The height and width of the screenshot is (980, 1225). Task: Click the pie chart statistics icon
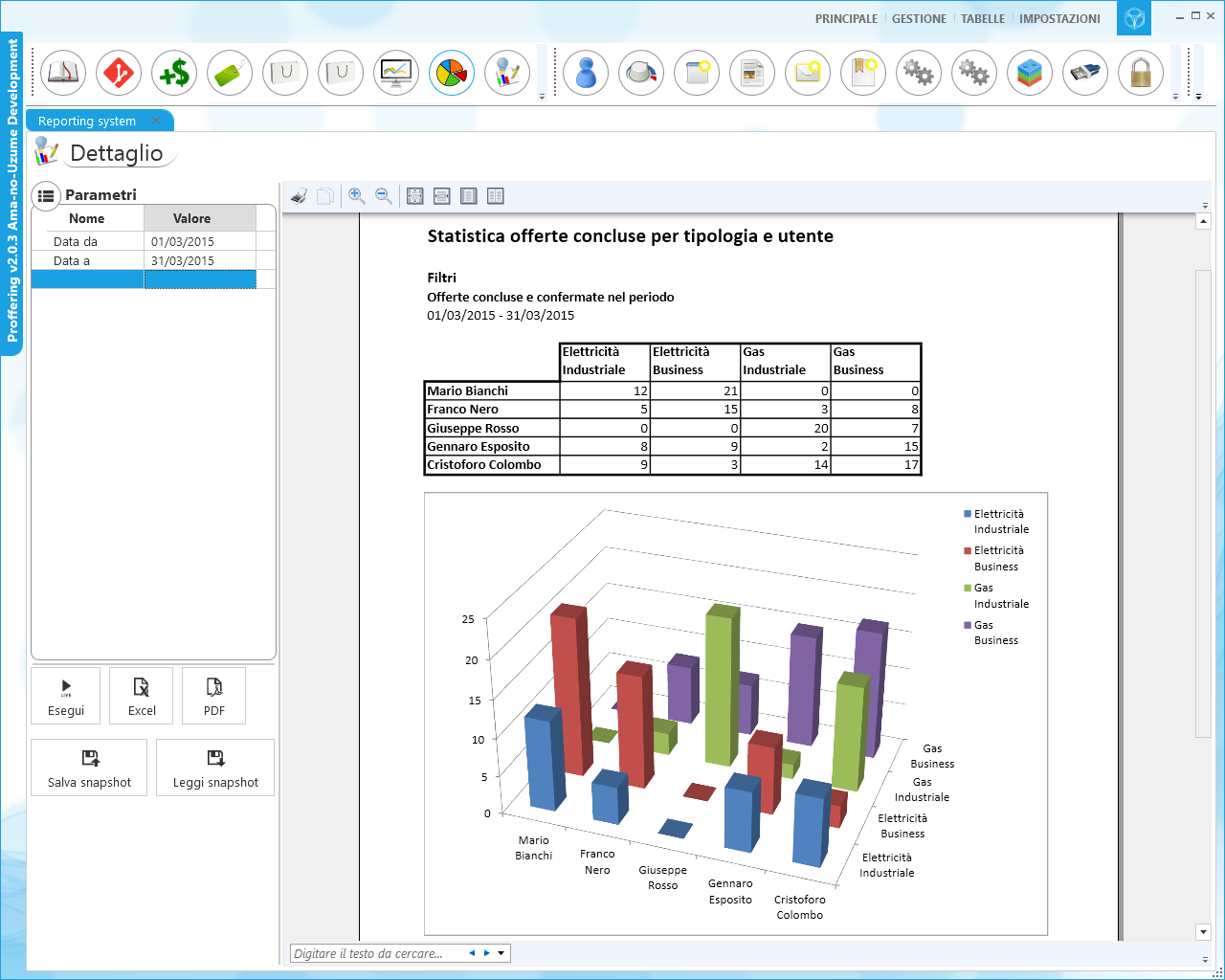[x=452, y=73]
